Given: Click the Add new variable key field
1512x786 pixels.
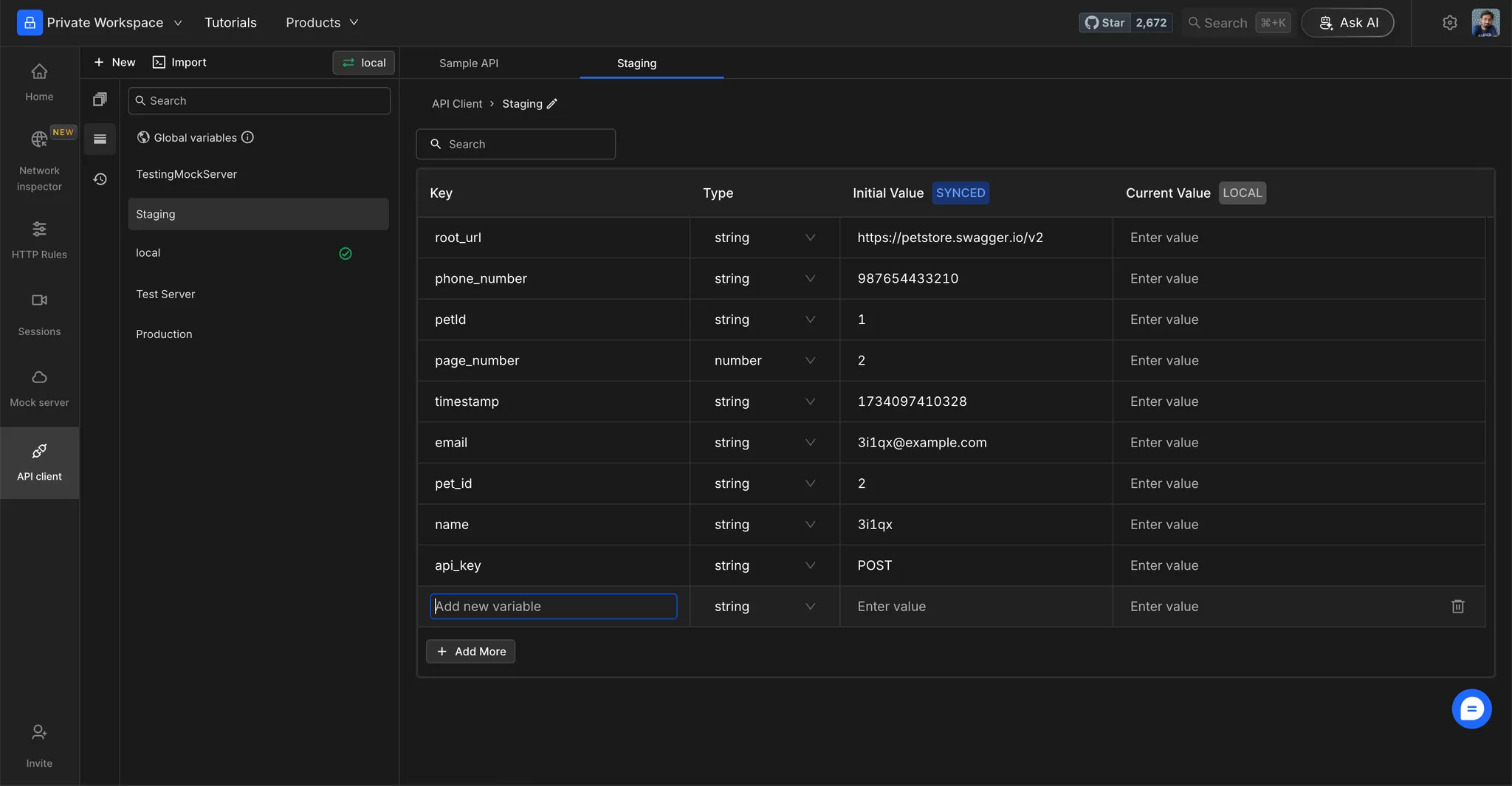Looking at the screenshot, I should coord(553,607).
